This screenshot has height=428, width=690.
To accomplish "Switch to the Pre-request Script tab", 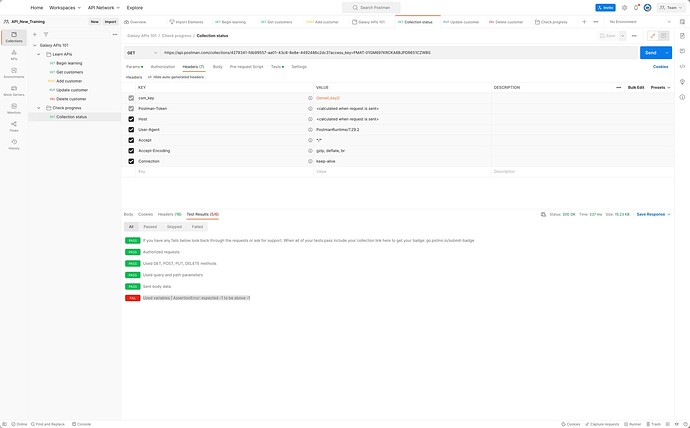I will point(246,67).
